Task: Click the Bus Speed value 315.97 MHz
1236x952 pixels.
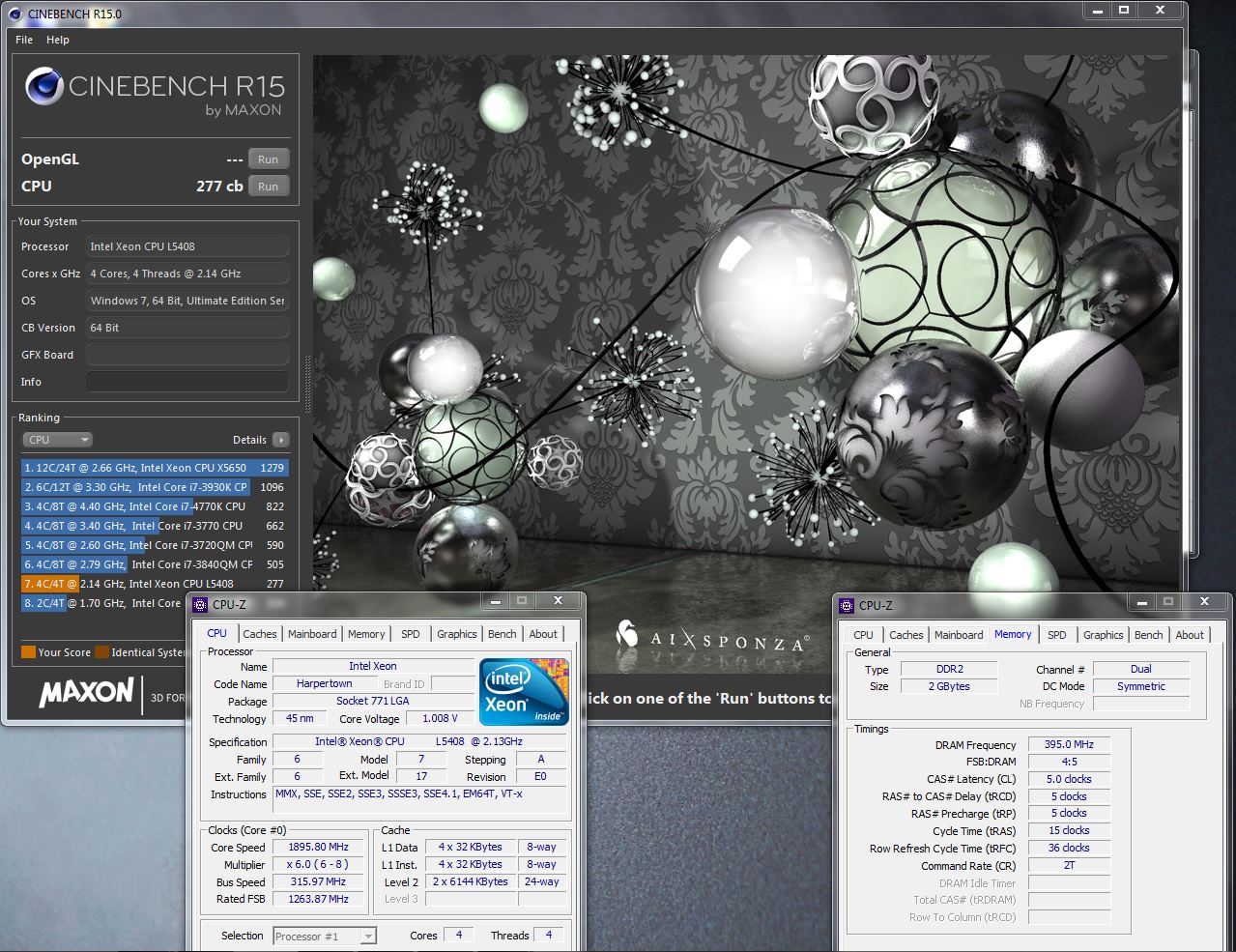Action: (x=318, y=881)
